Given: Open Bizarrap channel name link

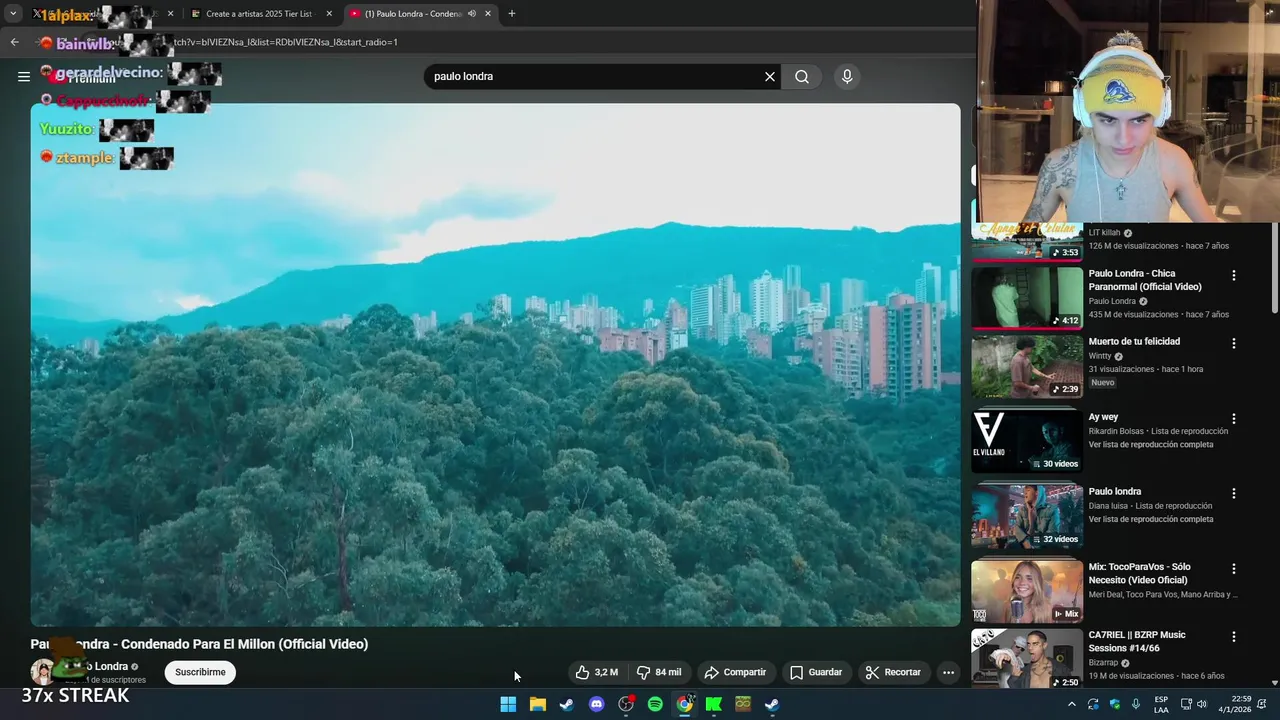Looking at the screenshot, I should 1103,663.
